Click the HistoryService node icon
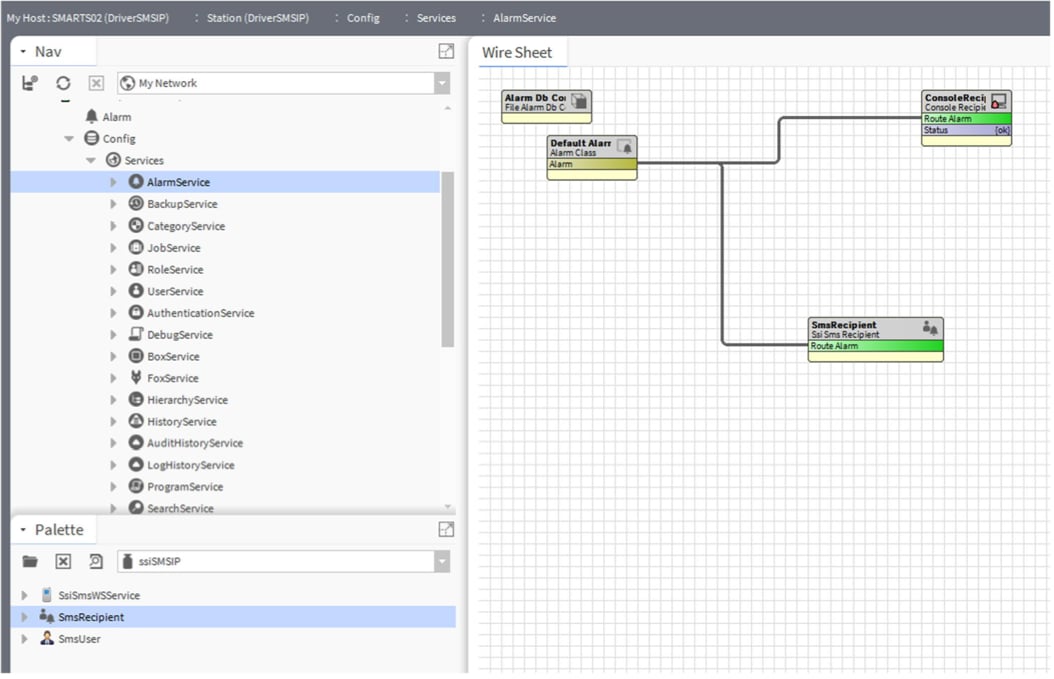 pos(136,421)
